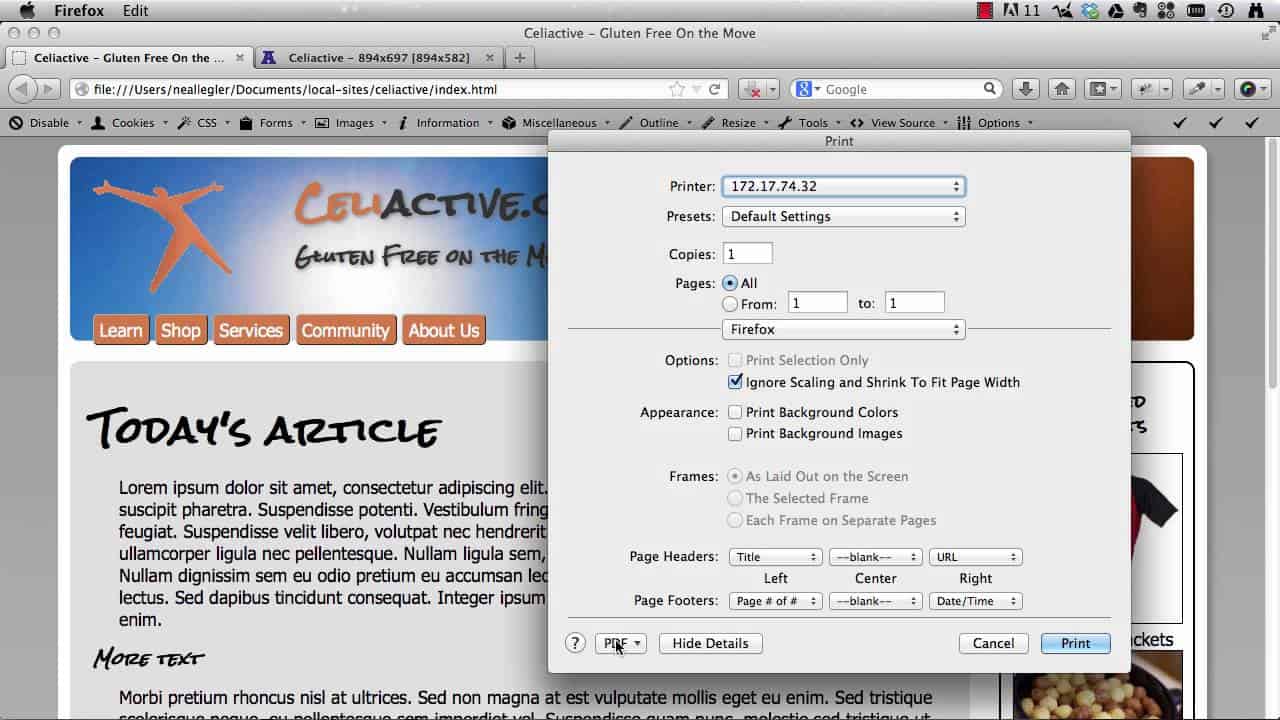Select the All pages radio button

[x=730, y=283]
